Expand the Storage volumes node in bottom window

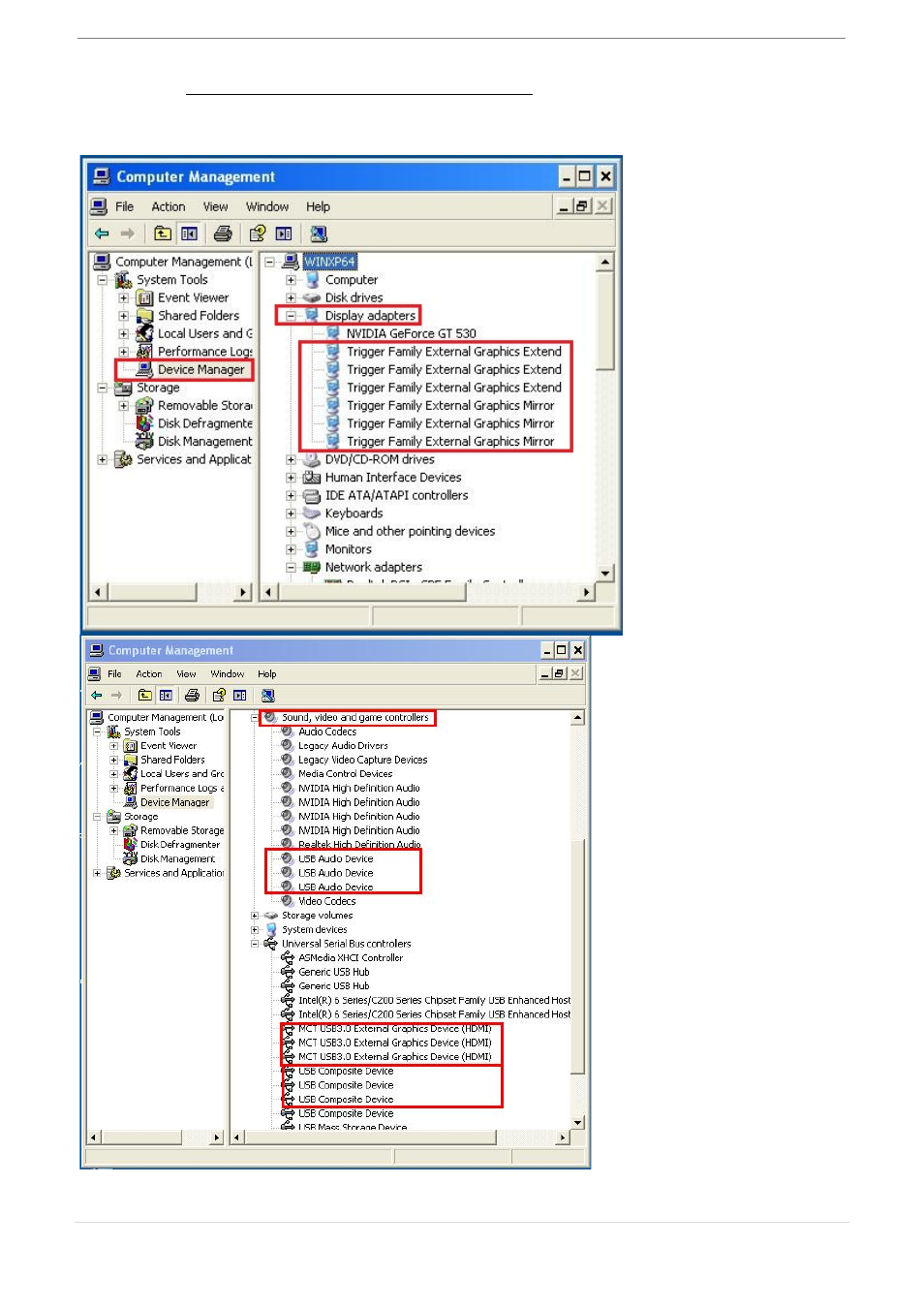pos(255,916)
